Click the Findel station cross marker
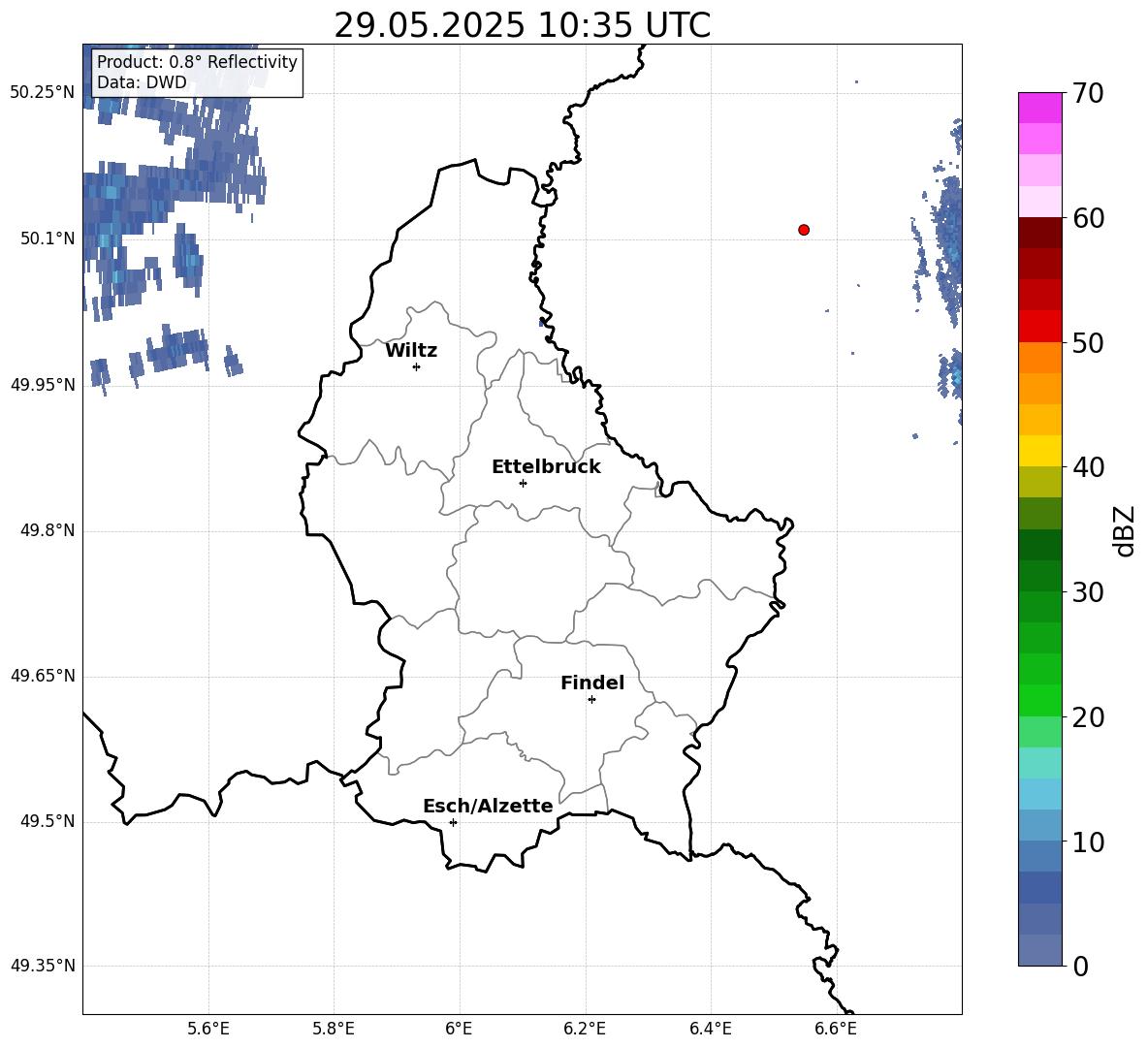Screen dimensions: 1148x1048 point(592,700)
